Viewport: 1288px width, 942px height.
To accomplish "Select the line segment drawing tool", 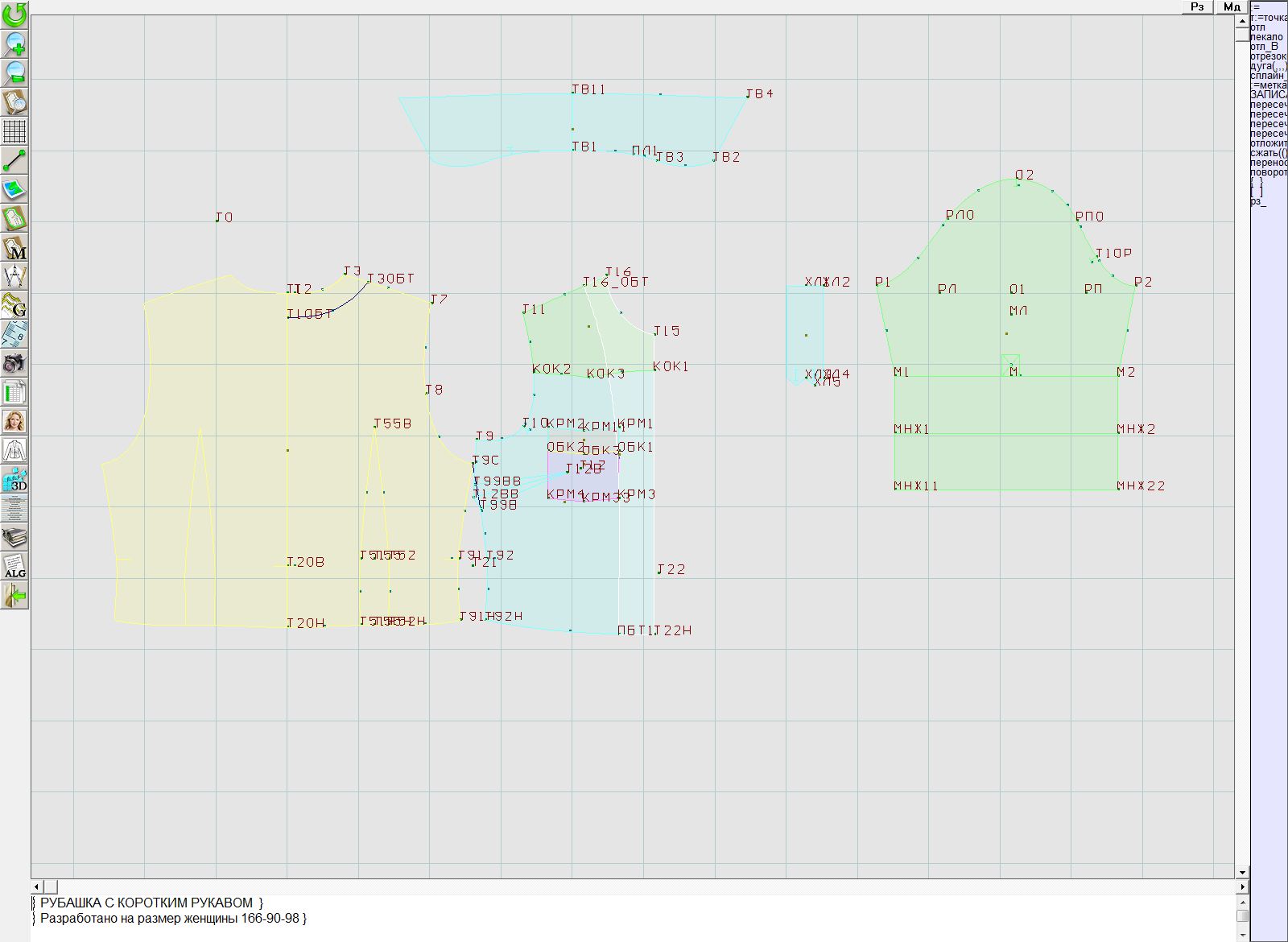I will point(14,160).
